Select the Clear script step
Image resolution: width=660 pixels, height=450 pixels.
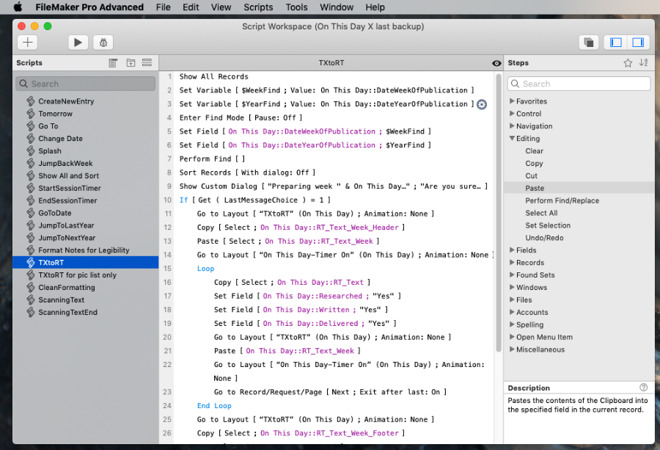pyautogui.click(x=534, y=151)
